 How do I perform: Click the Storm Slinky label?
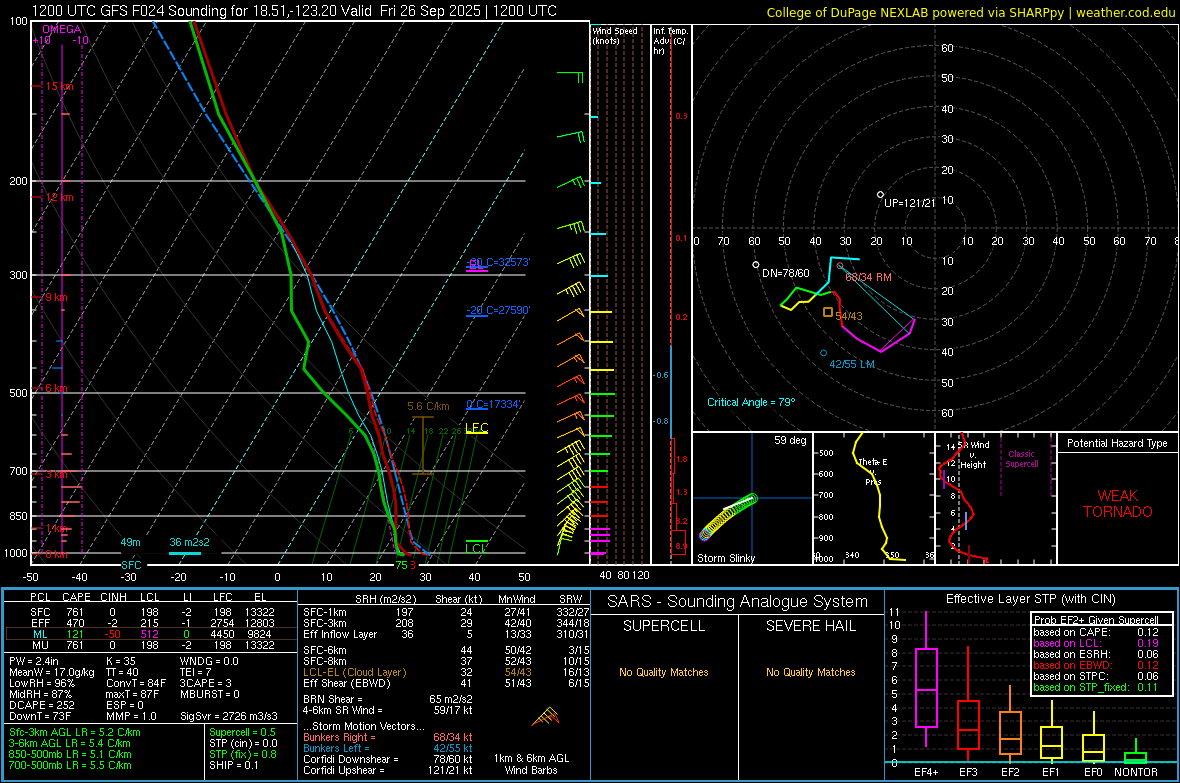tap(725, 558)
